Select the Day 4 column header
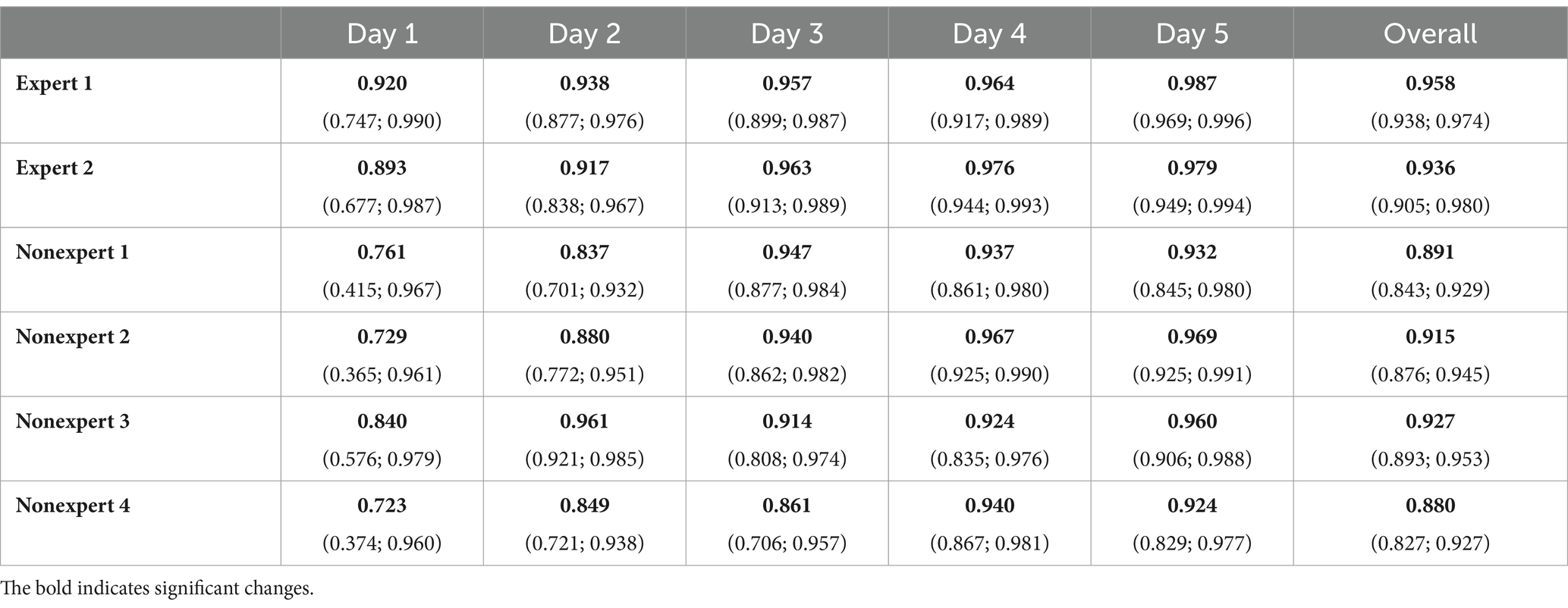The width and height of the screenshot is (1568, 608). point(990,34)
